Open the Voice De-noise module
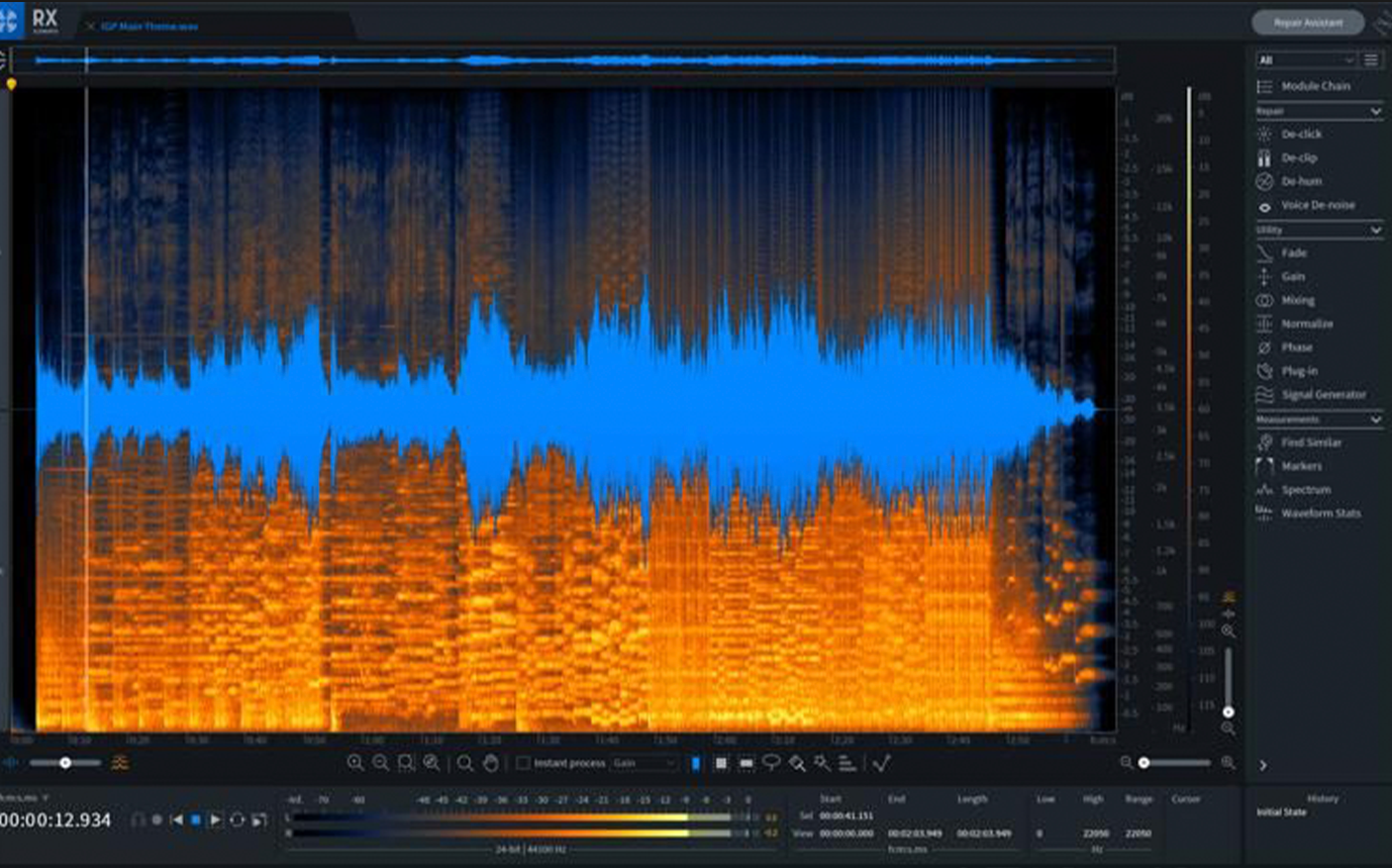This screenshot has width=1392, height=868. (x=1318, y=205)
